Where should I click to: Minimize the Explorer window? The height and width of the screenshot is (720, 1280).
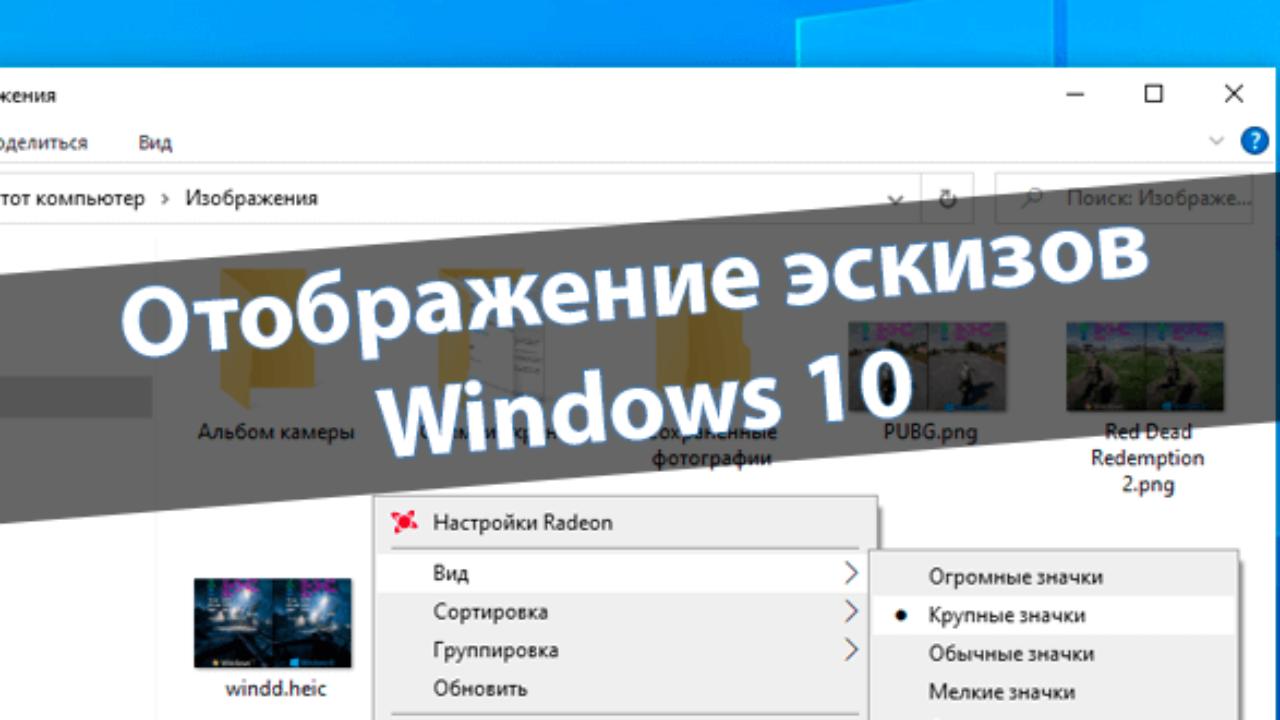tap(1075, 94)
